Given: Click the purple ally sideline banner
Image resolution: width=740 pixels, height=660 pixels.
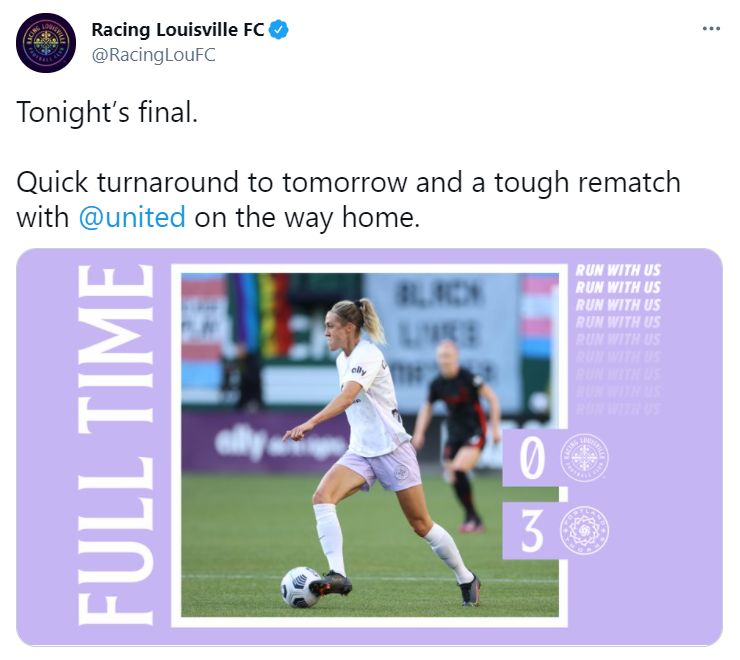Looking at the screenshot, I should tap(264, 442).
